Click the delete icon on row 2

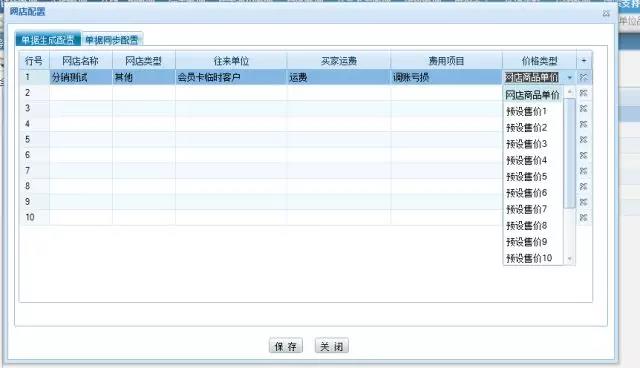(584, 93)
